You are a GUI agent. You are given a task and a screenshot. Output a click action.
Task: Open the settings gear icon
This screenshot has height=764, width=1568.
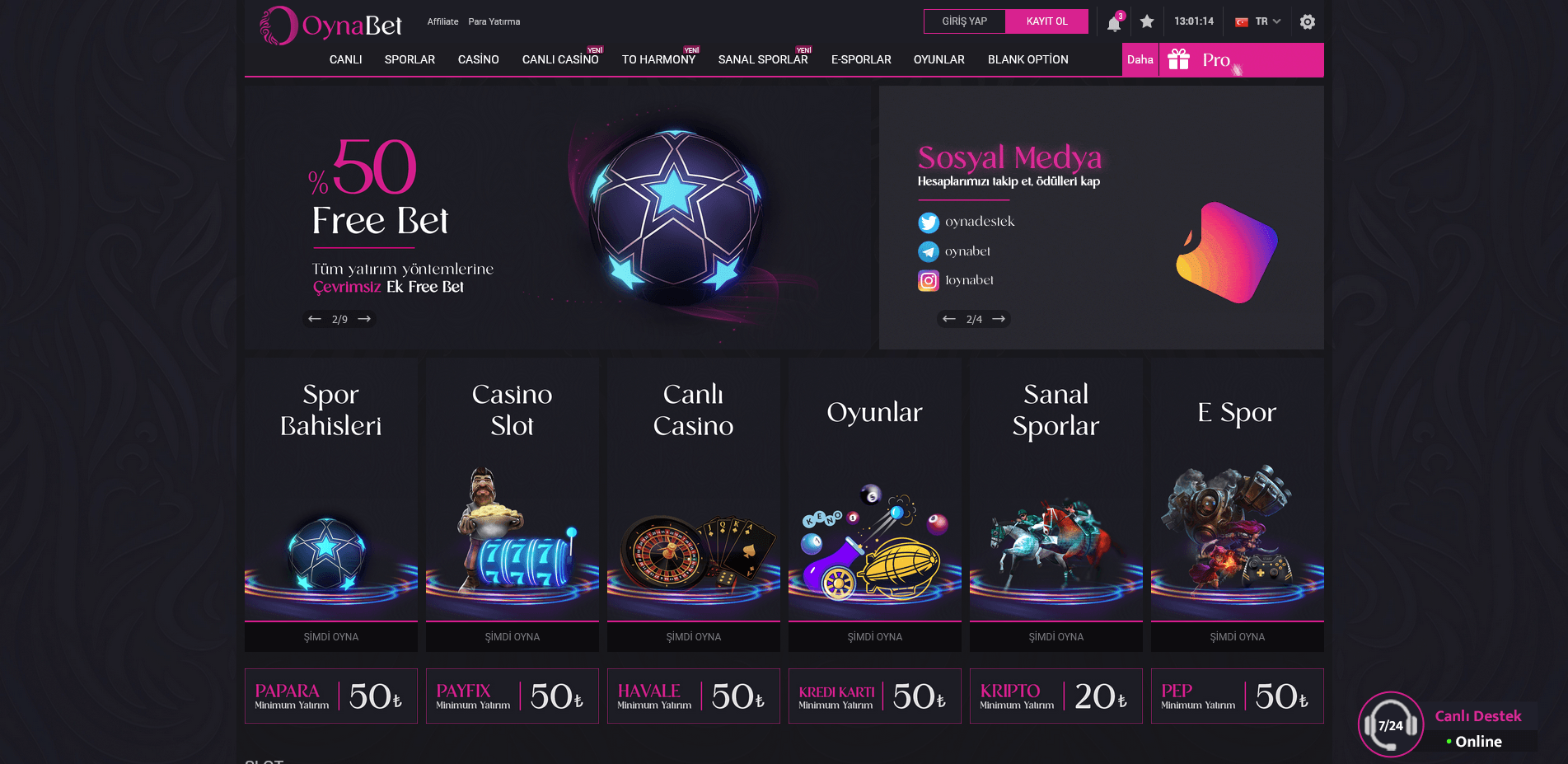(1308, 22)
